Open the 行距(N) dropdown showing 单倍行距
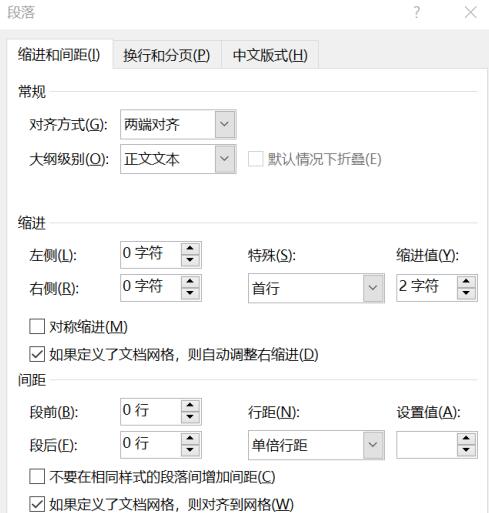Screen dimensions: 489x513 pos(316,445)
